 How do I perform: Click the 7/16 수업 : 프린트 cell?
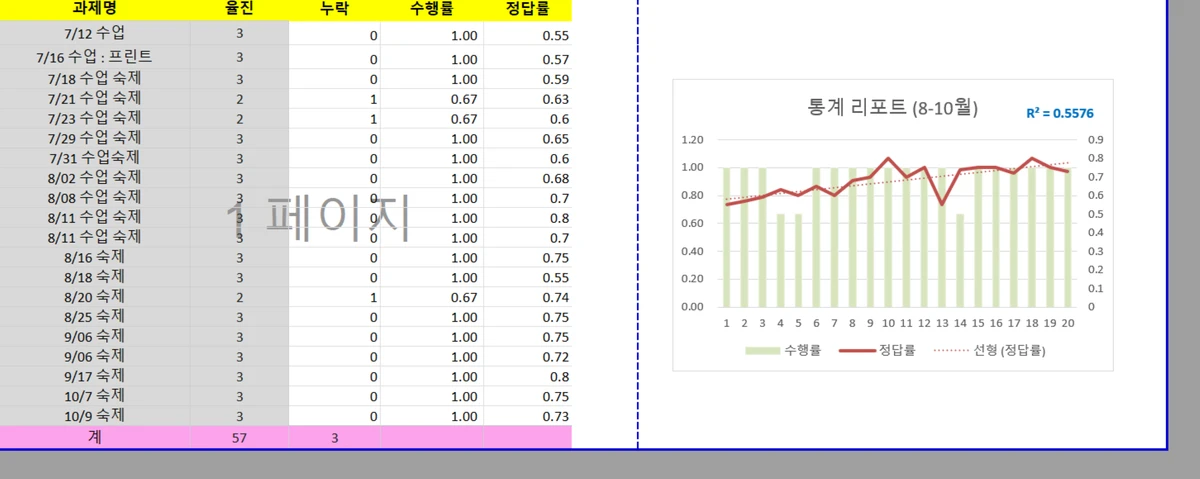tap(94, 57)
